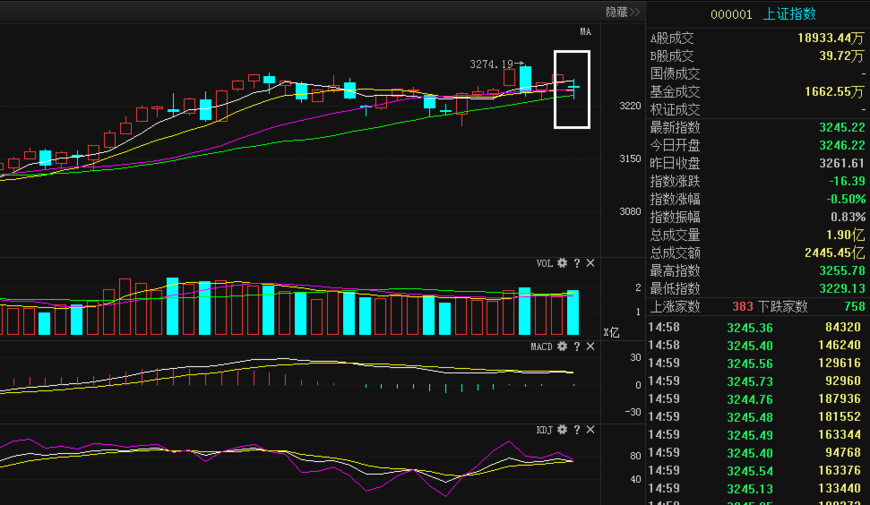The height and width of the screenshot is (505, 870).
Task: Click the X亿 volume unit label
Action: (x=611, y=332)
